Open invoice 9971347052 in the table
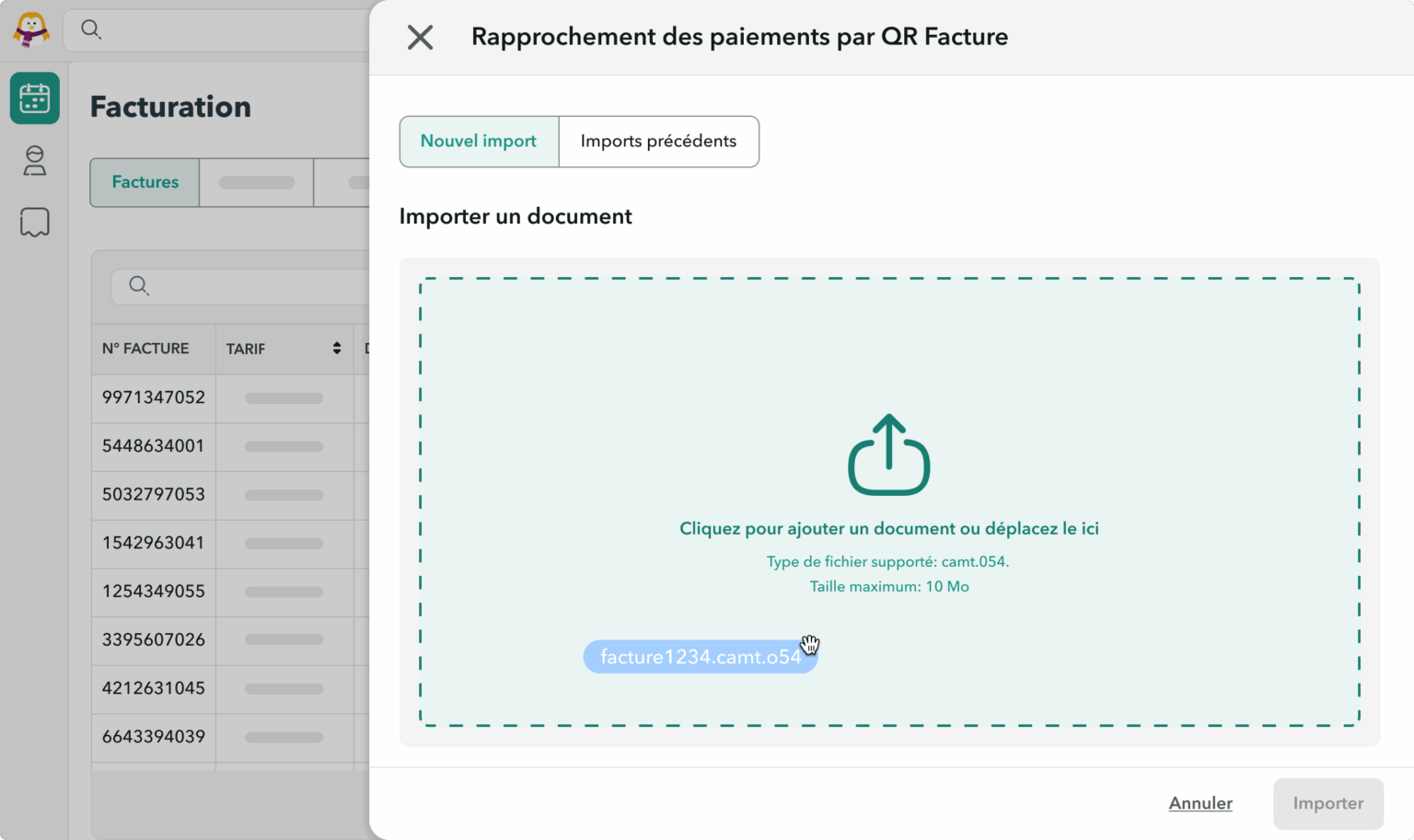Screen dimensions: 1414x840 153,397
